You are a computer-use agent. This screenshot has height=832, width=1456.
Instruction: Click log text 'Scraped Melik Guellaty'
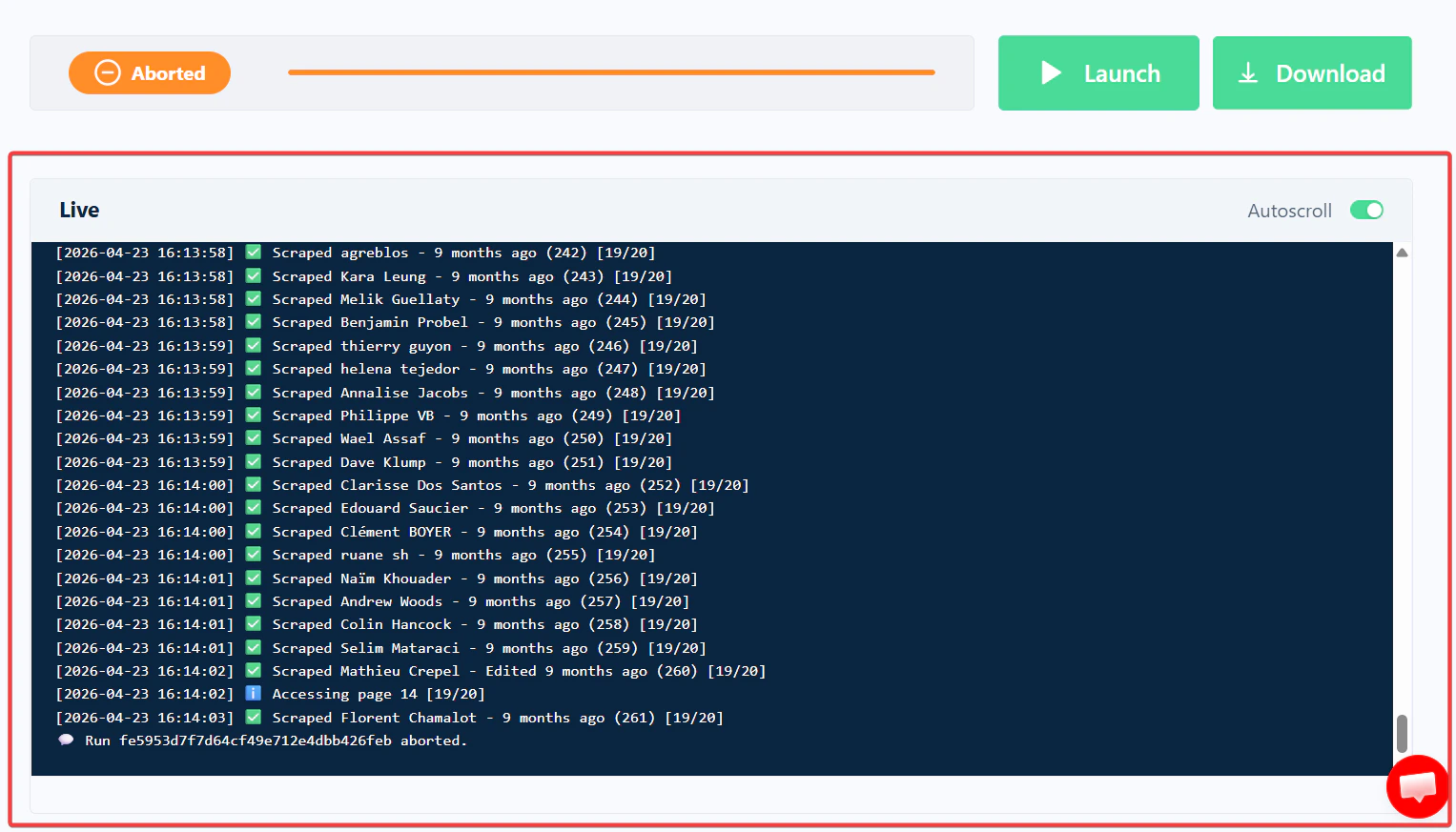366,299
